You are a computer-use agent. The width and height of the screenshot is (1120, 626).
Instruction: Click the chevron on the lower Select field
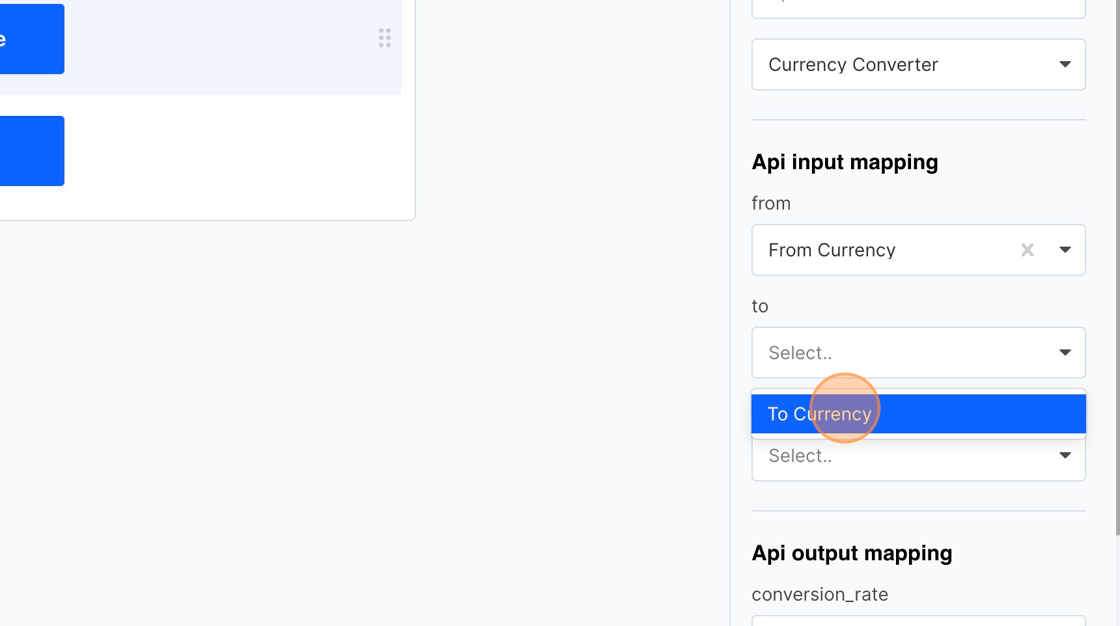tap(1064, 455)
